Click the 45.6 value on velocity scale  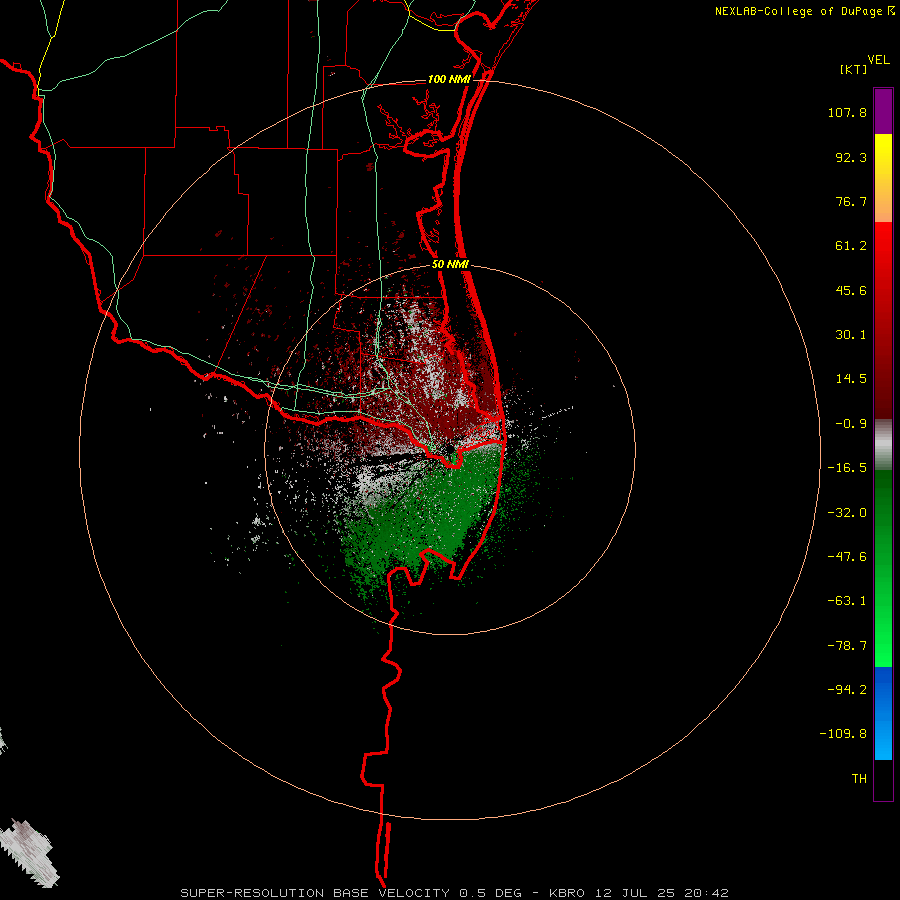851,290
